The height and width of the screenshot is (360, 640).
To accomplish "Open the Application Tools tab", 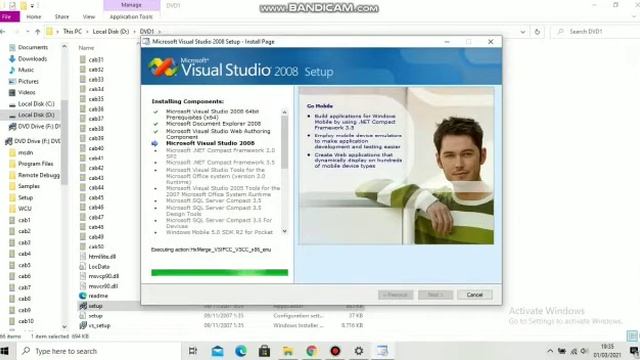I will 131,17.
